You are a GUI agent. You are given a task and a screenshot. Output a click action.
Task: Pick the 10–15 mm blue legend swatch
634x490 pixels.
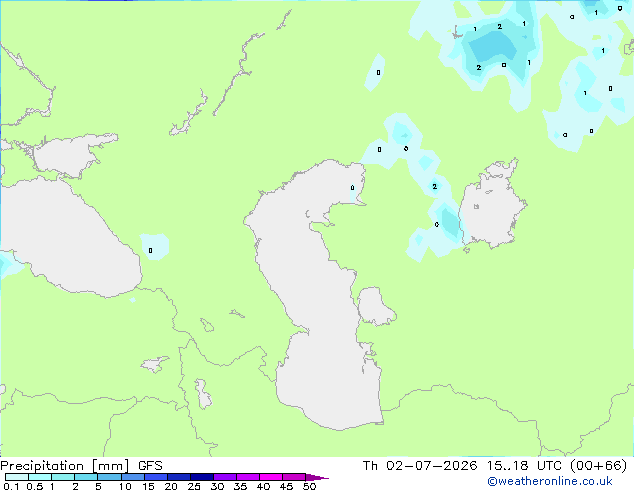coord(132,477)
